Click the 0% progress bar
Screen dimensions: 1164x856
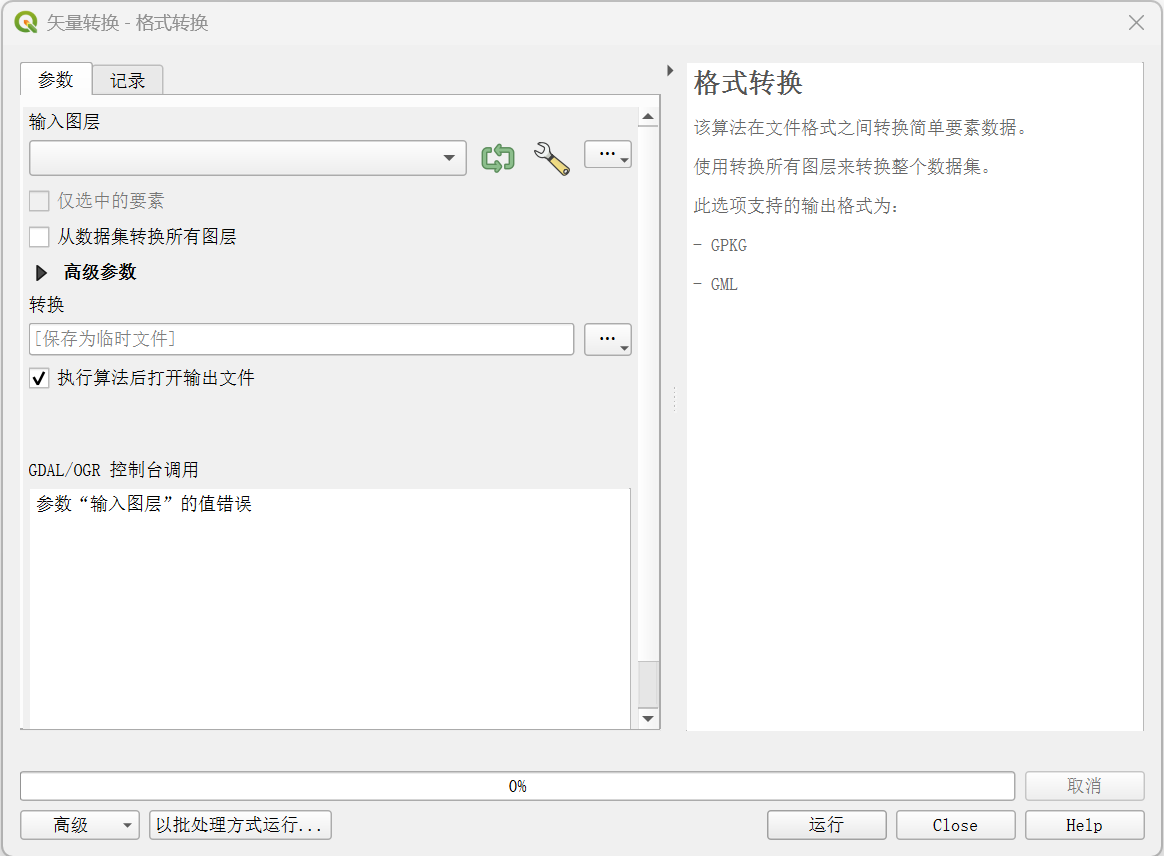point(517,786)
